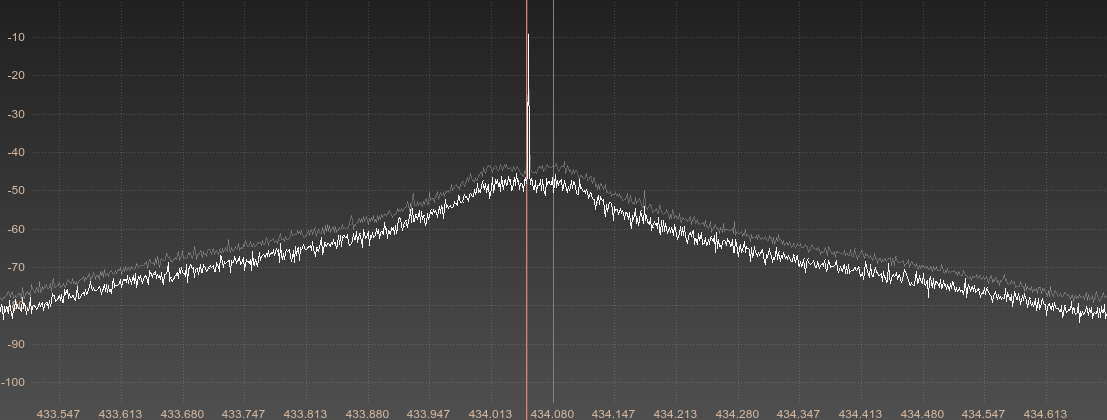Image resolution: width=1107 pixels, height=420 pixels.
Task: Click the 434.347 frequency tick label
Action: point(799,413)
